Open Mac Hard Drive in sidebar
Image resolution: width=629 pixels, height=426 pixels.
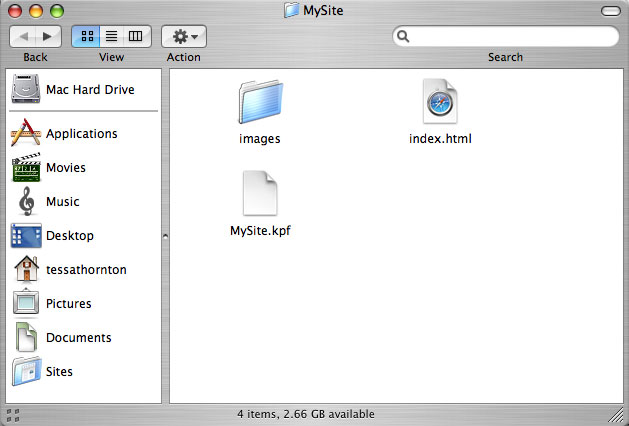tap(73, 89)
